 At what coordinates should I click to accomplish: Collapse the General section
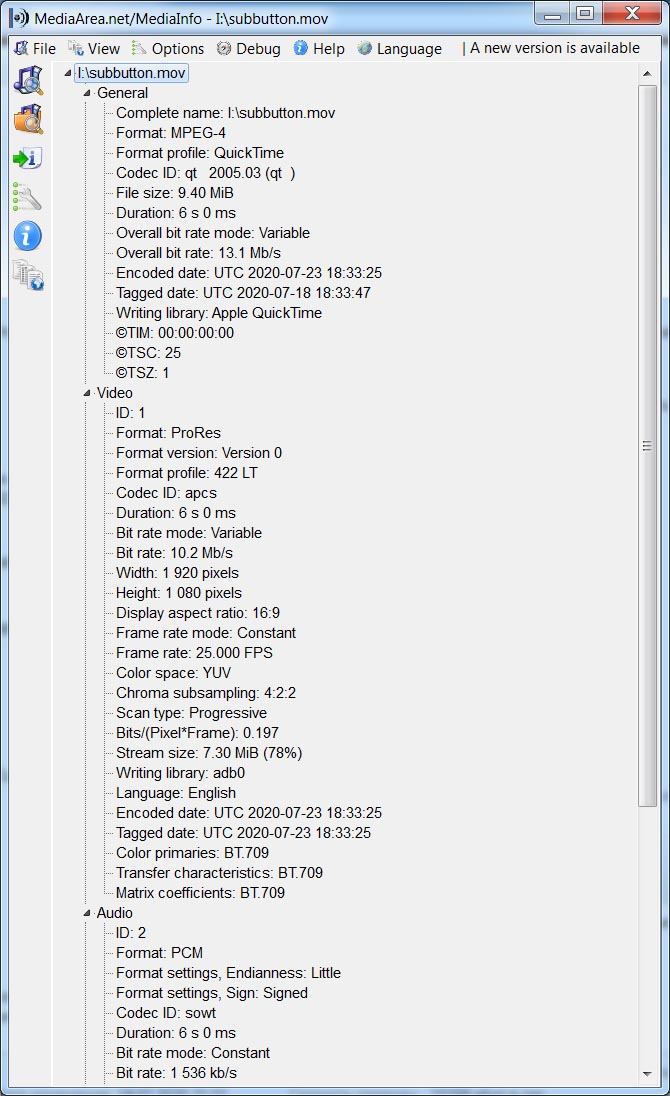click(87, 93)
